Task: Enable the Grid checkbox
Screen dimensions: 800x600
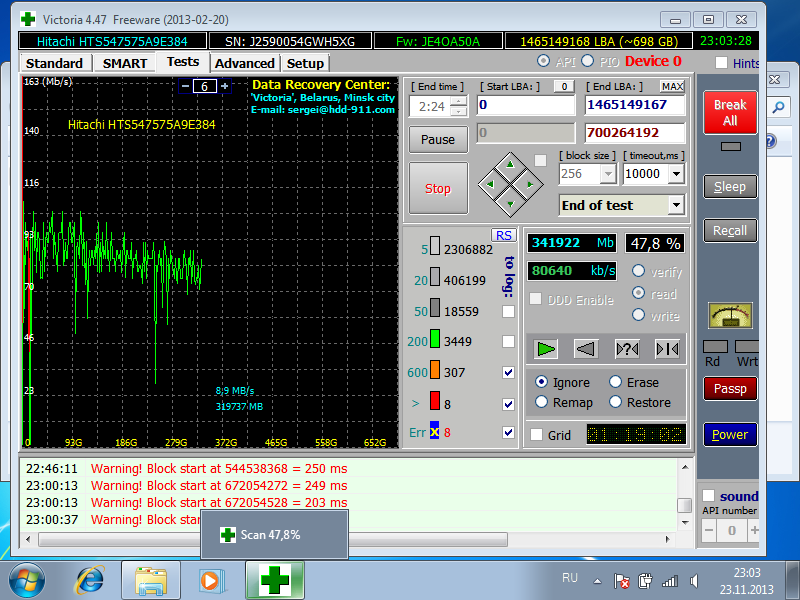Action: pos(536,435)
